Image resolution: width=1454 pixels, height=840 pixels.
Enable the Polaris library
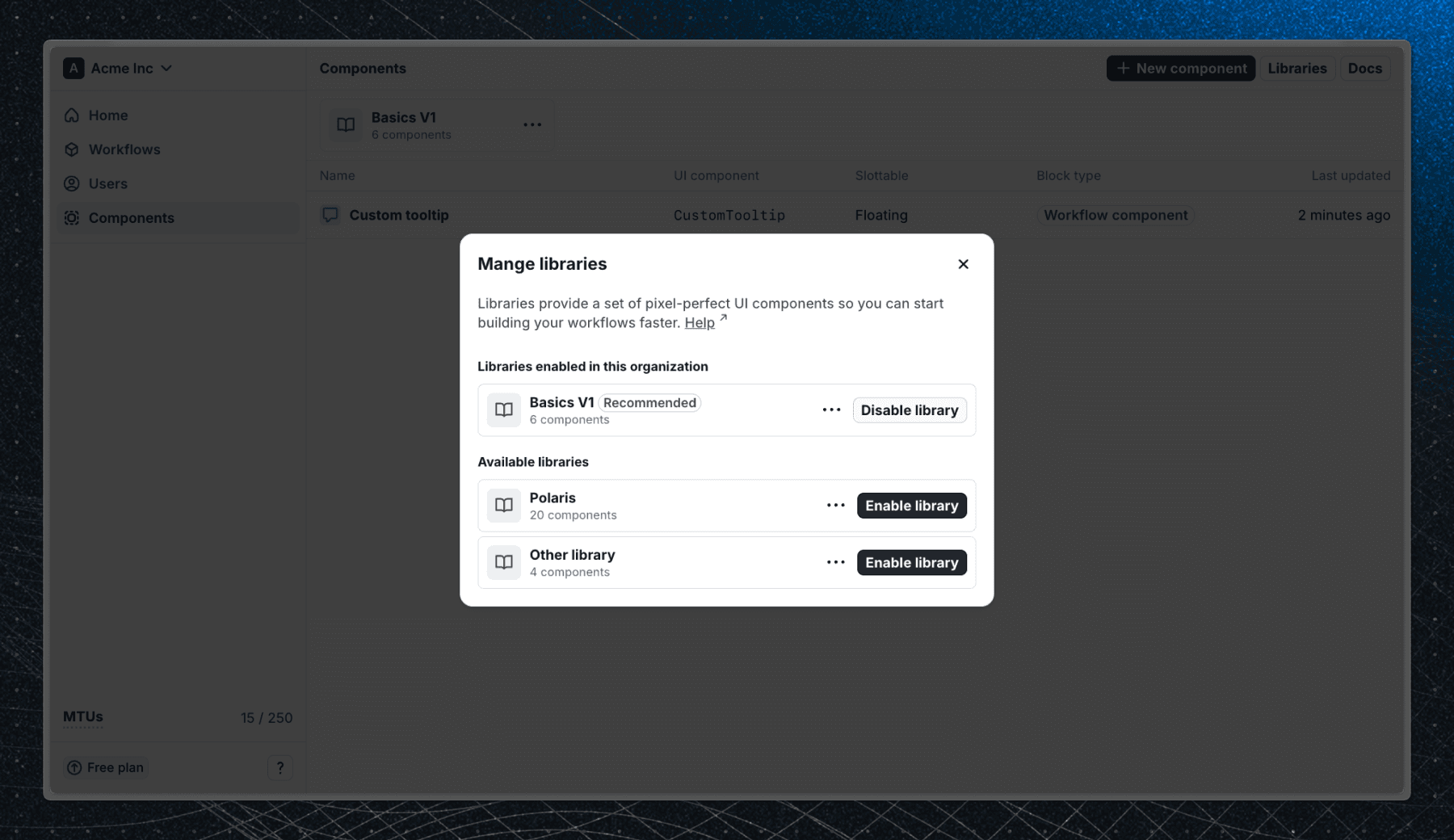[x=911, y=506]
